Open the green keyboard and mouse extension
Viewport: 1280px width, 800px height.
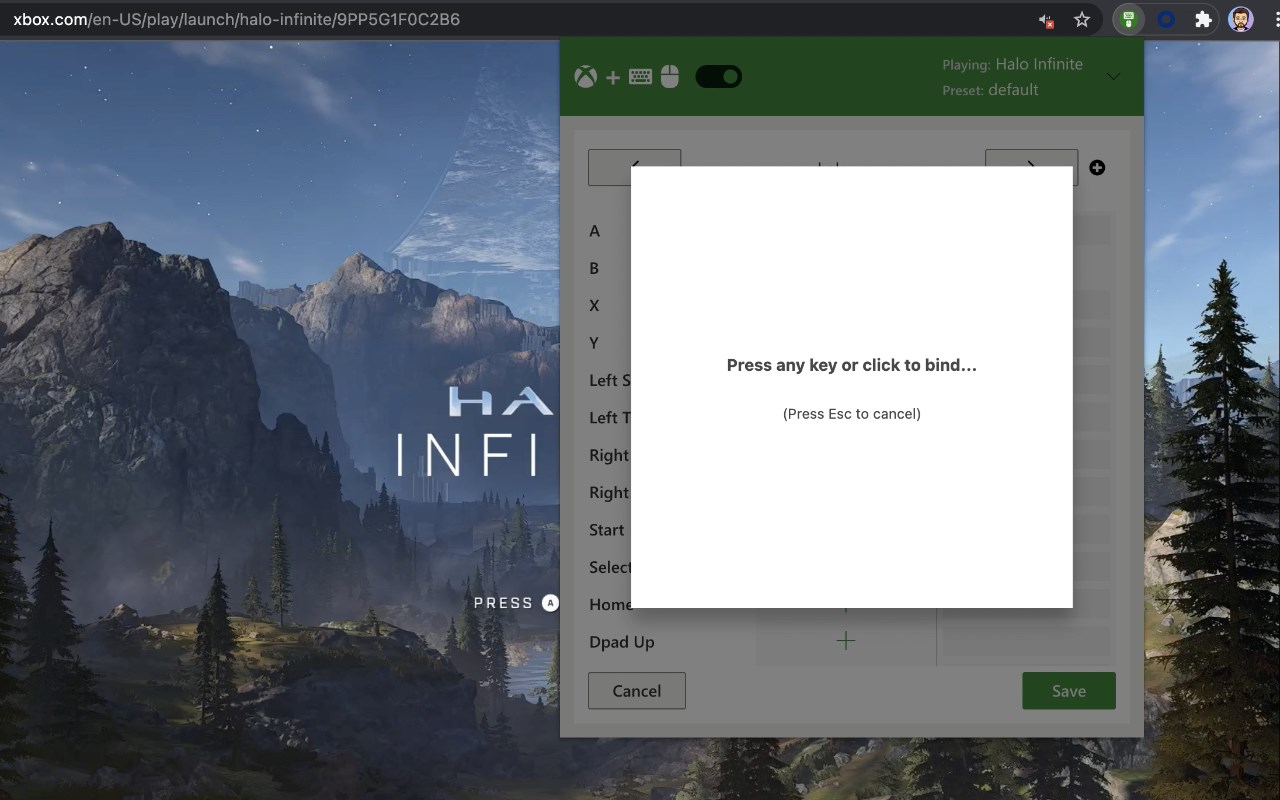click(1129, 20)
